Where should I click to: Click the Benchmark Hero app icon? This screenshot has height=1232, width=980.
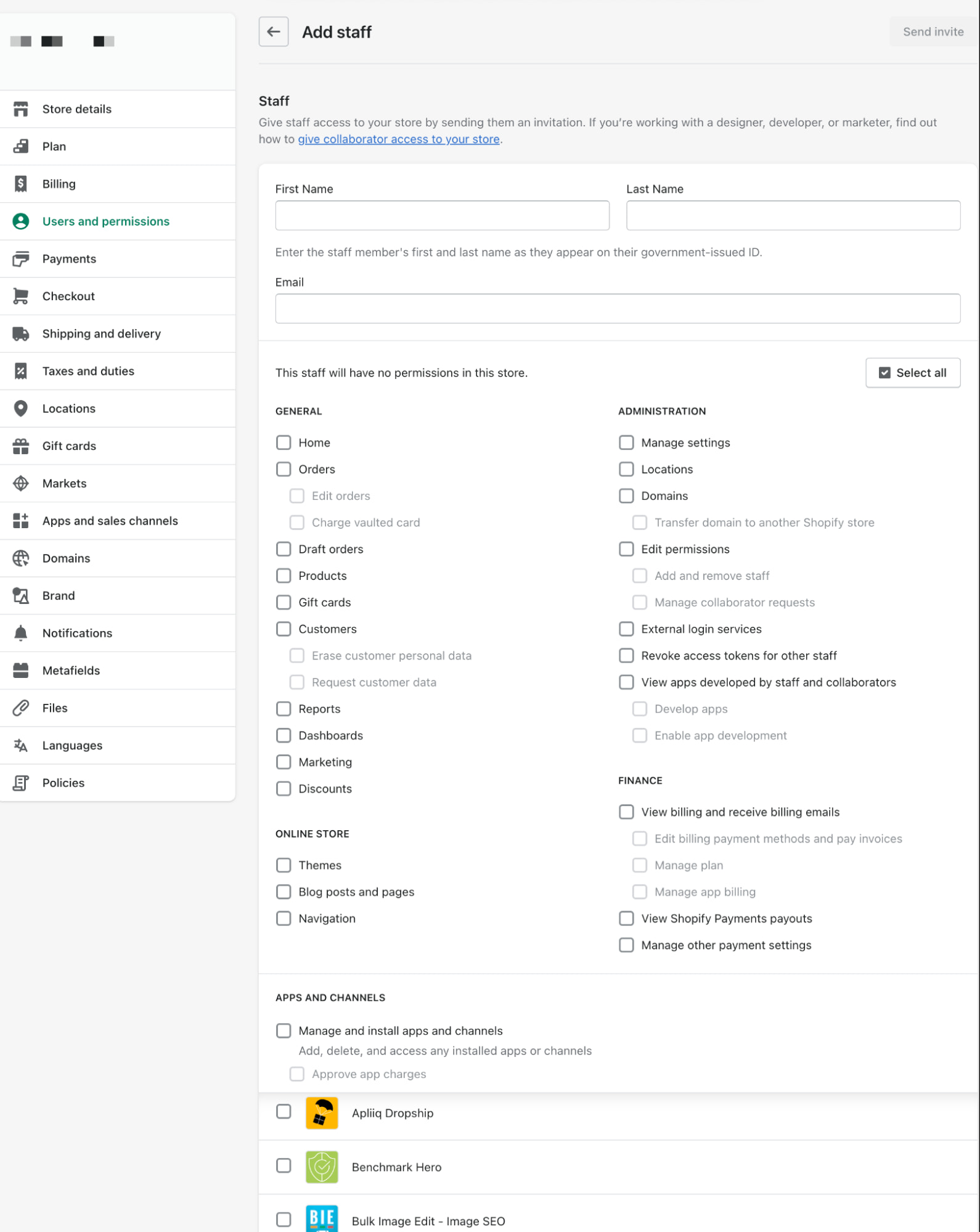click(x=322, y=1167)
